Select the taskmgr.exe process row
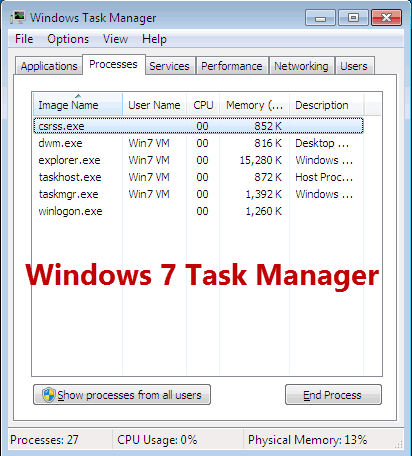The height and width of the screenshot is (456, 412). (x=198, y=194)
